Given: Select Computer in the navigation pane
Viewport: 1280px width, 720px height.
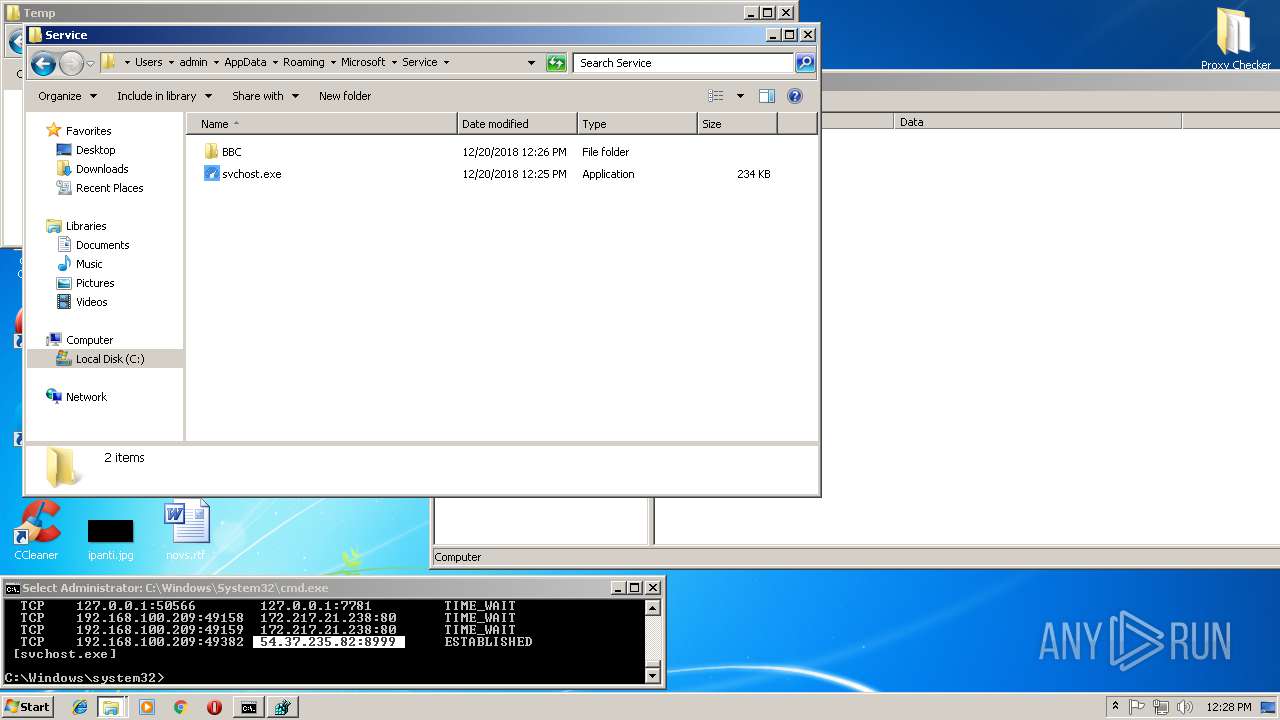Looking at the screenshot, I should click(x=89, y=340).
